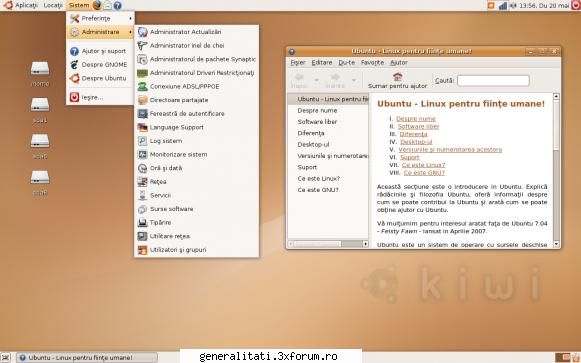Click clock showing 13:56 in top panel
Image resolution: width=581 pixels, height=363 pixels.
pyautogui.click(x=544, y=6)
